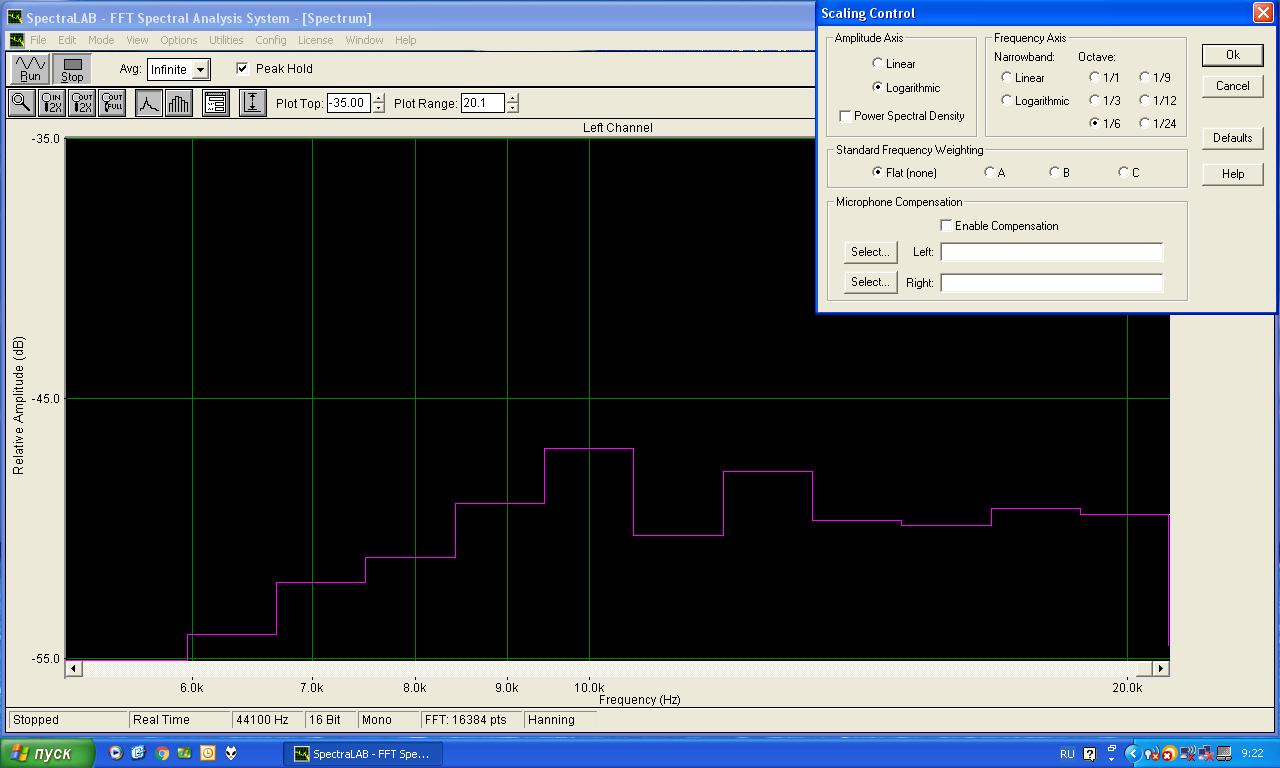The height and width of the screenshot is (768, 1280).
Task: Increase Plot Top with up arrow
Action: coord(378,98)
